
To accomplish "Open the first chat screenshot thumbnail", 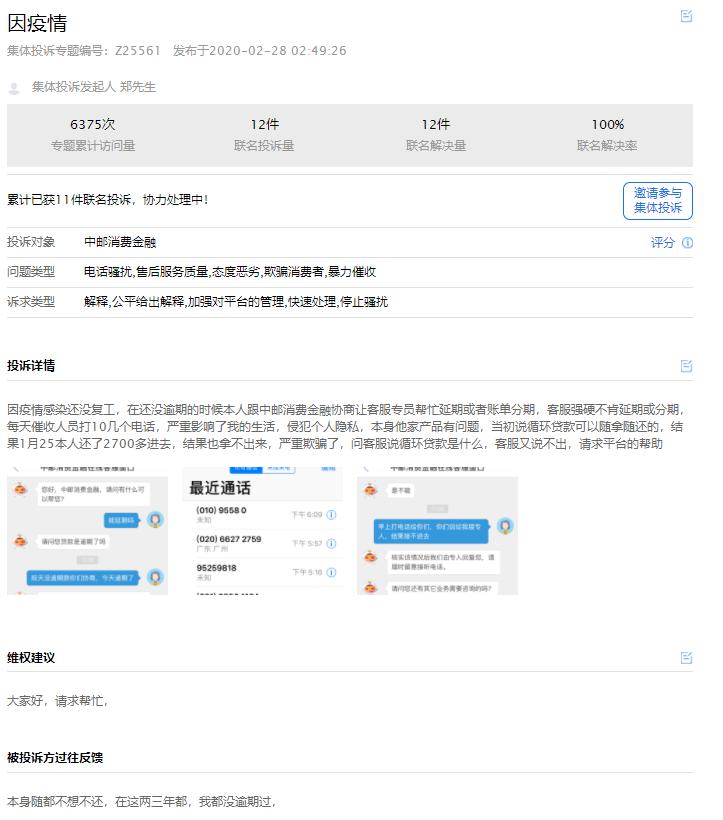I will tap(87, 531).
